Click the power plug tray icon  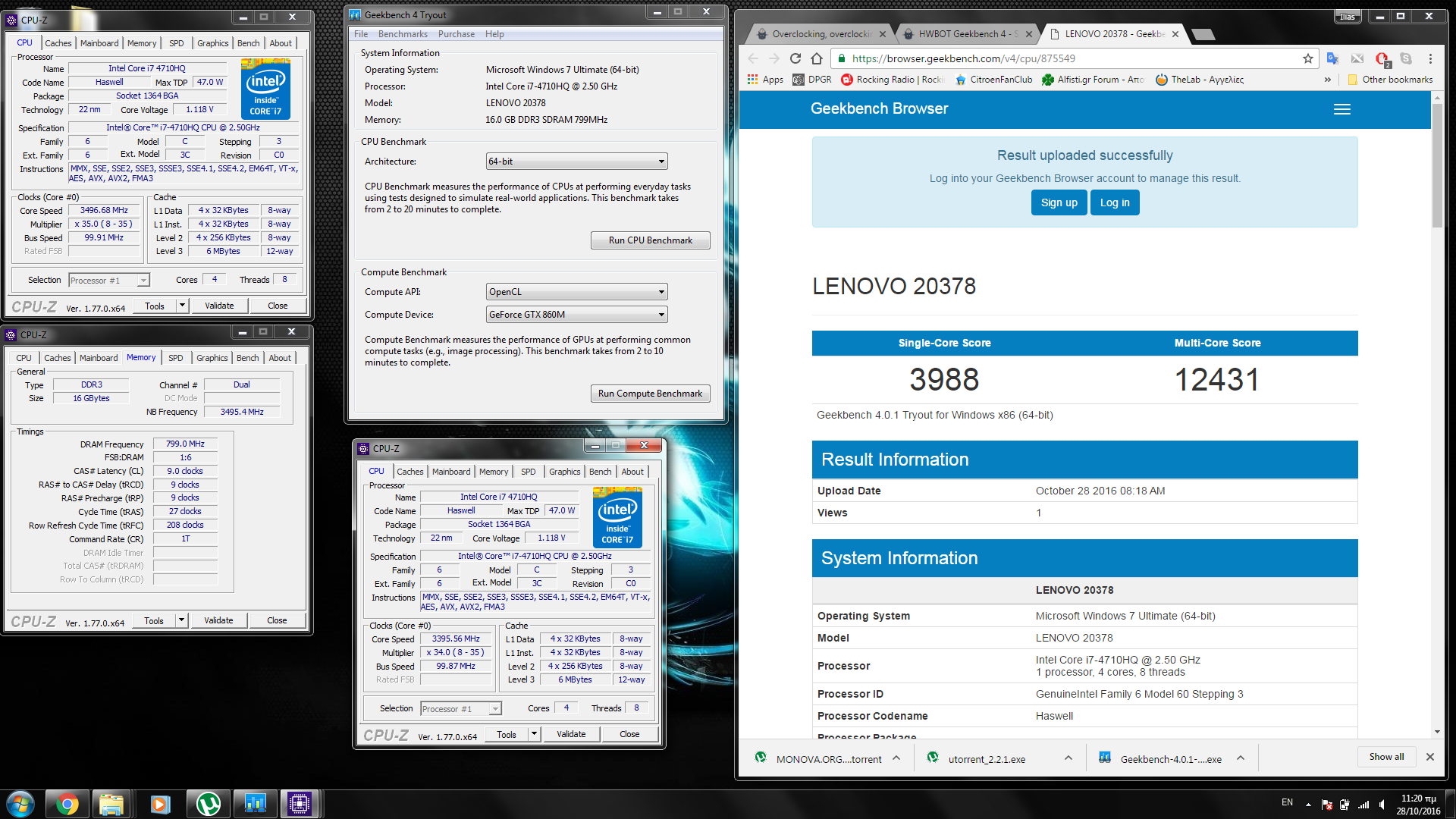pyautogui.click(x=1345, y=805)
